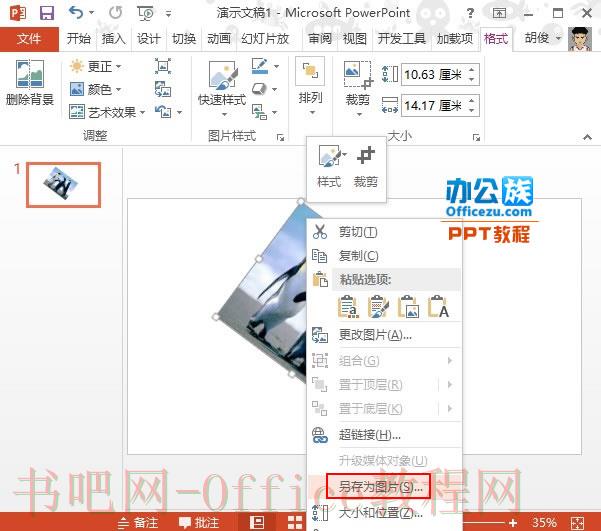Paste as picture icon

tap(408, 307)
